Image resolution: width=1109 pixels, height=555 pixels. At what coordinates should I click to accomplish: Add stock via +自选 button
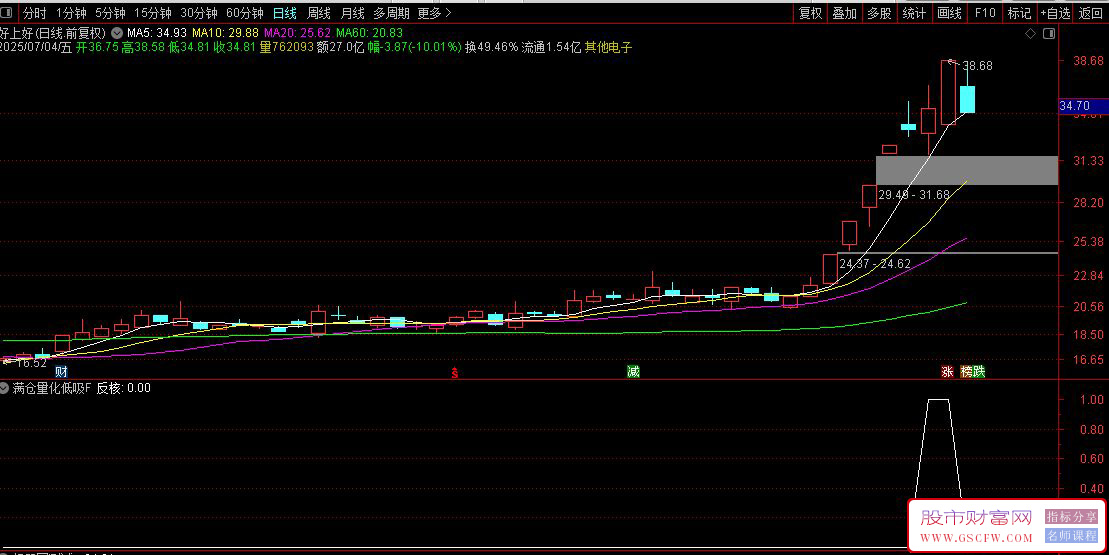[1055, 13]
